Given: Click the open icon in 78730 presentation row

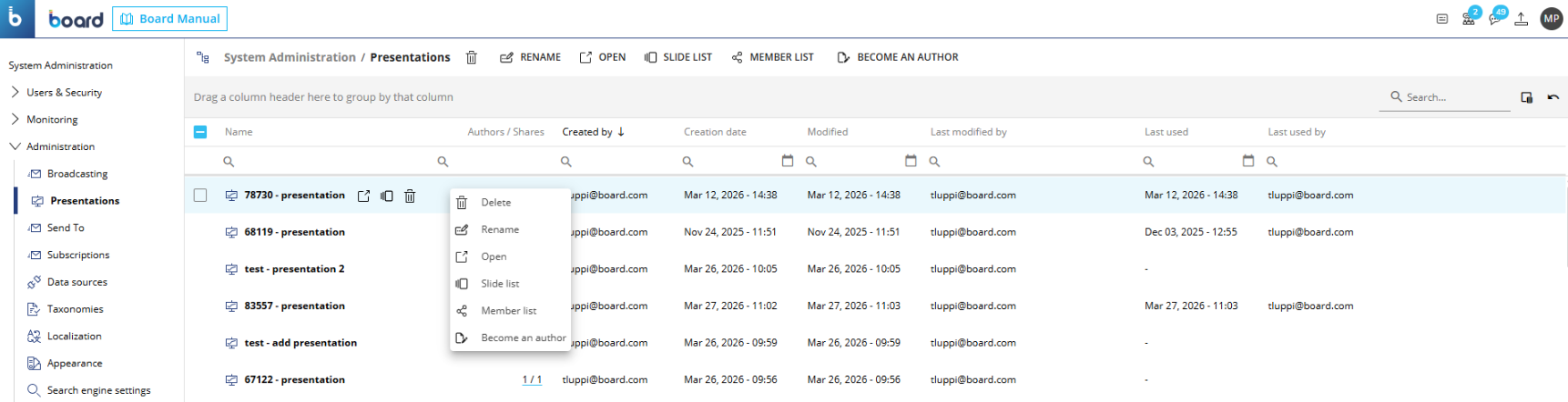Looking at the screenshot, I should pyautogui.click(x=363, y=196).
